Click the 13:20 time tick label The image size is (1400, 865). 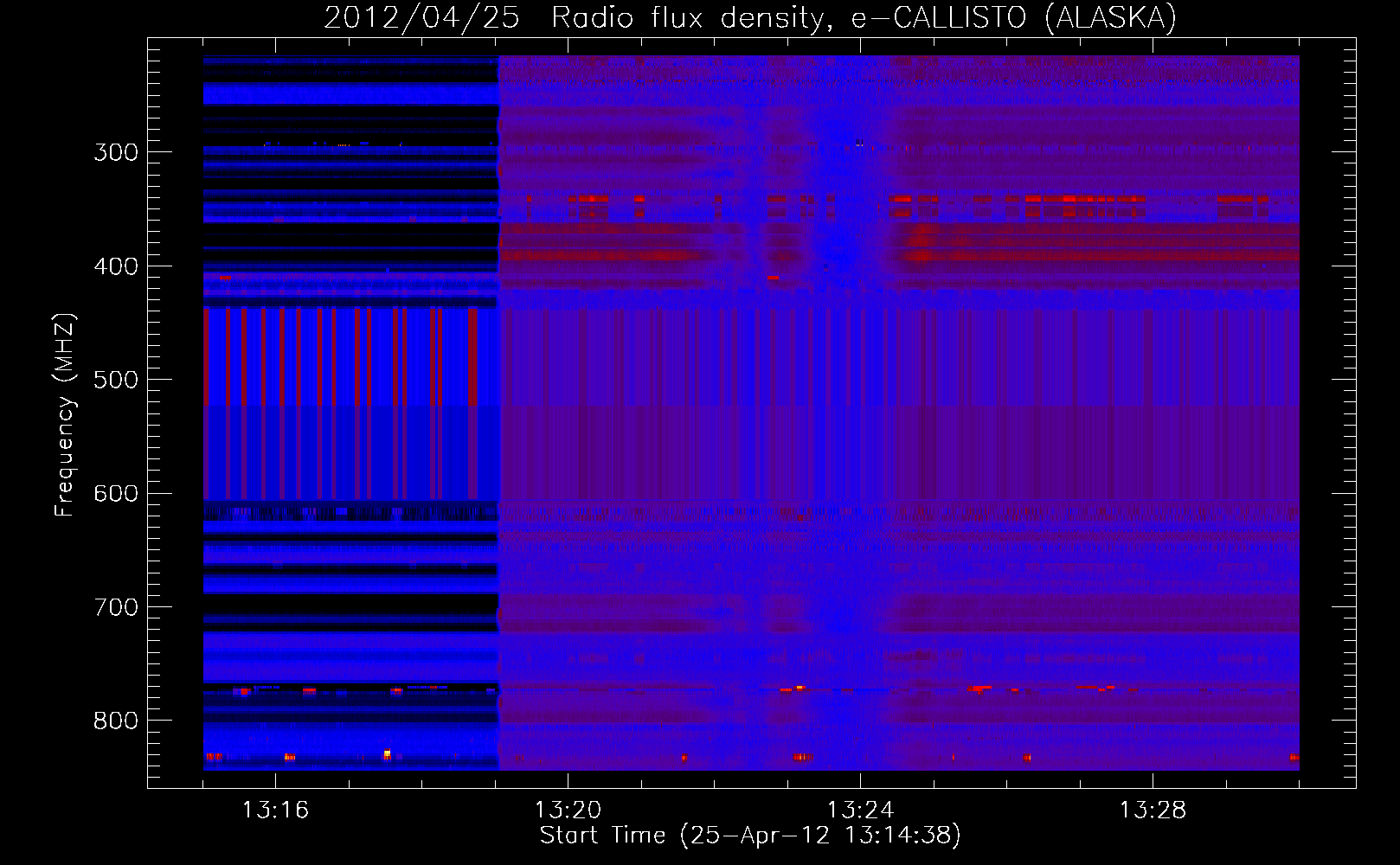coord(568,810)
